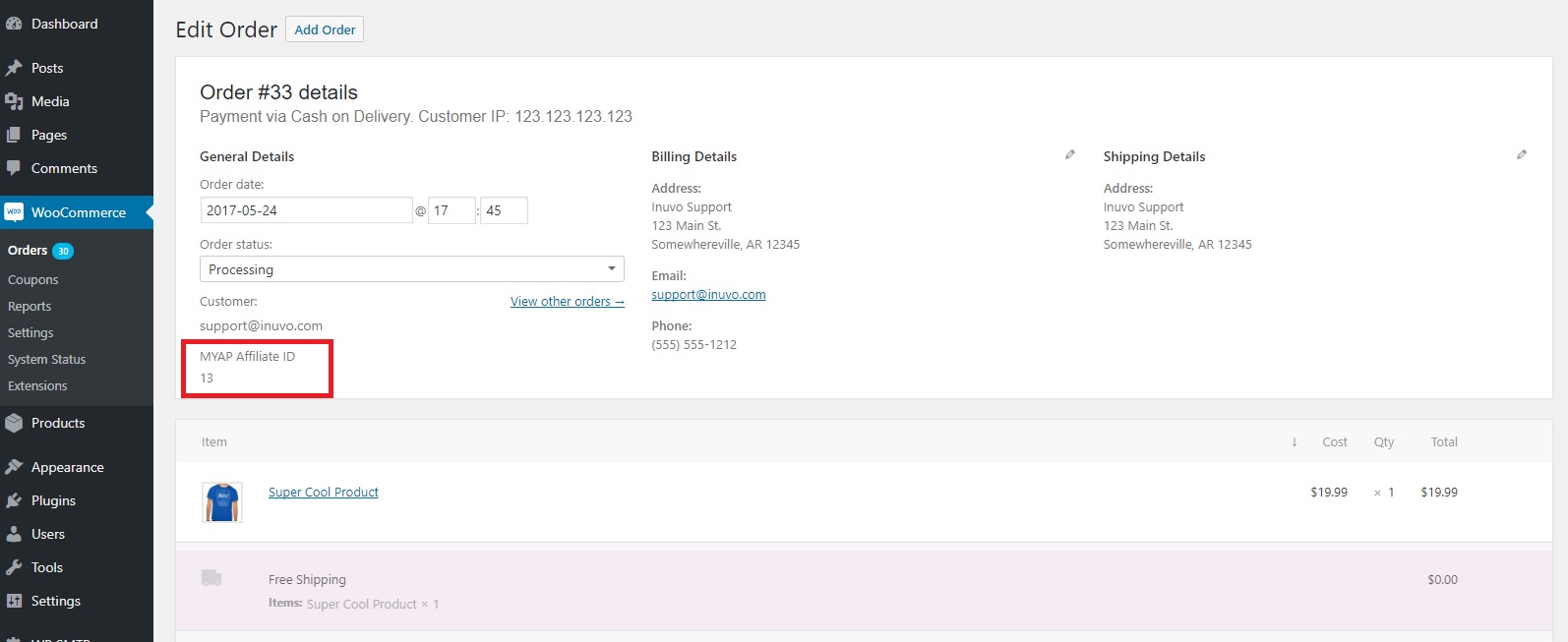Click the shipping truck icon
Screen dimensions: 1568x642
(x=211, y=578)
